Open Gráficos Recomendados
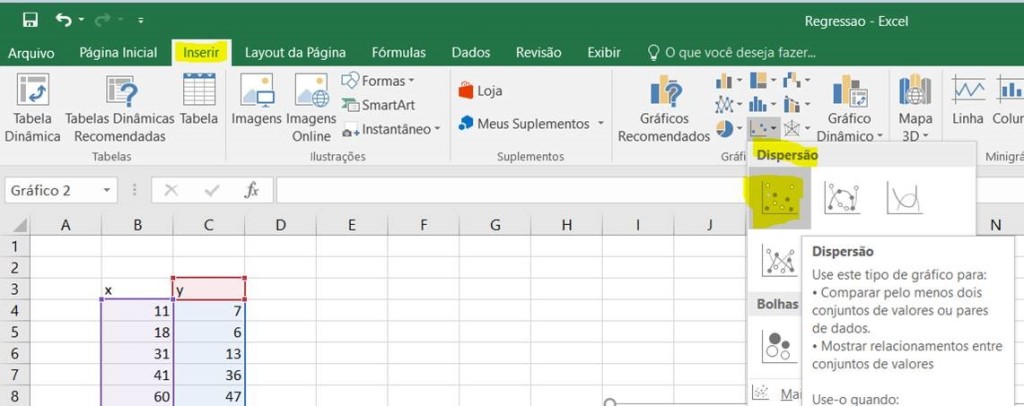The width and height of the screenshot is (1024, 406). pyautogui.click(x=664, y=108)
